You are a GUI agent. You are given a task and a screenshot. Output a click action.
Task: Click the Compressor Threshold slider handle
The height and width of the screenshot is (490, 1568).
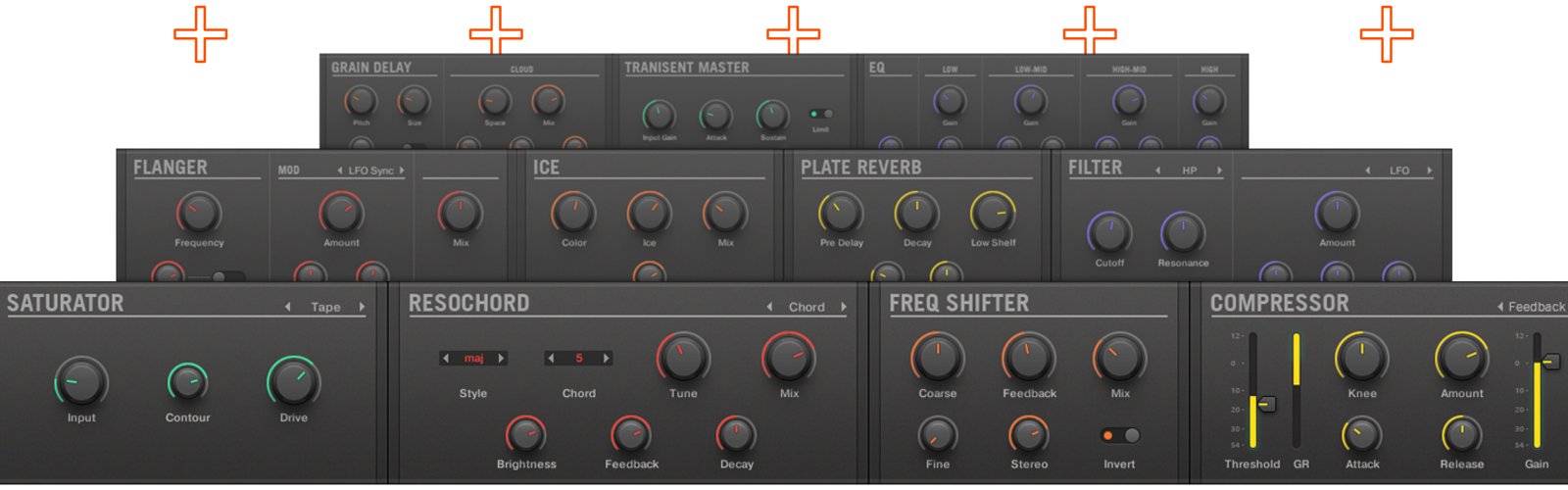tap(1266, 404)
